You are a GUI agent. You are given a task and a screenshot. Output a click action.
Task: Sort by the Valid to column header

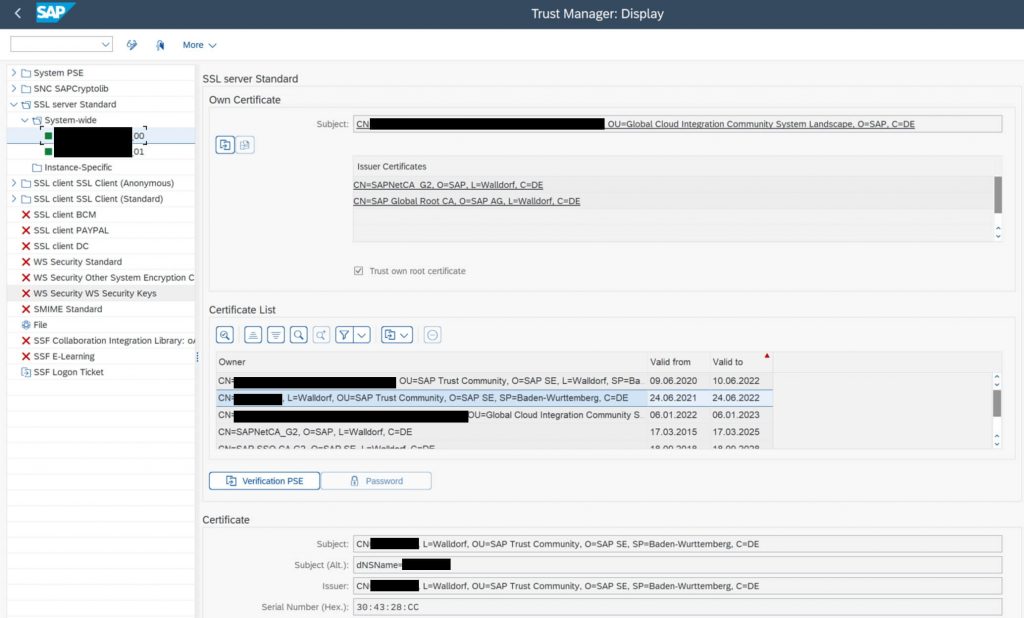pos(741,362)
